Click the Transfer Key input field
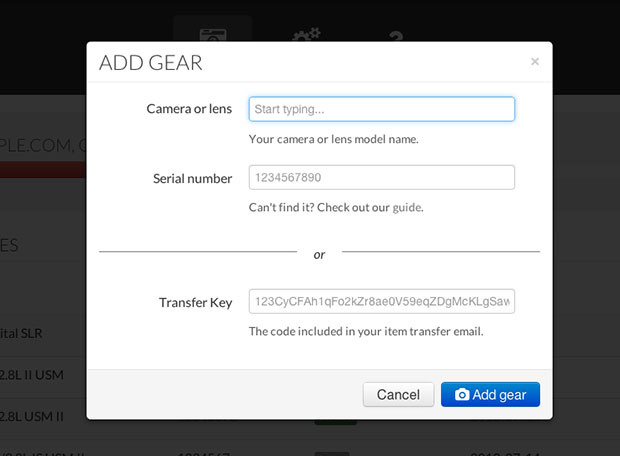This screenshot has width=620, height=456. pos(382,301)
